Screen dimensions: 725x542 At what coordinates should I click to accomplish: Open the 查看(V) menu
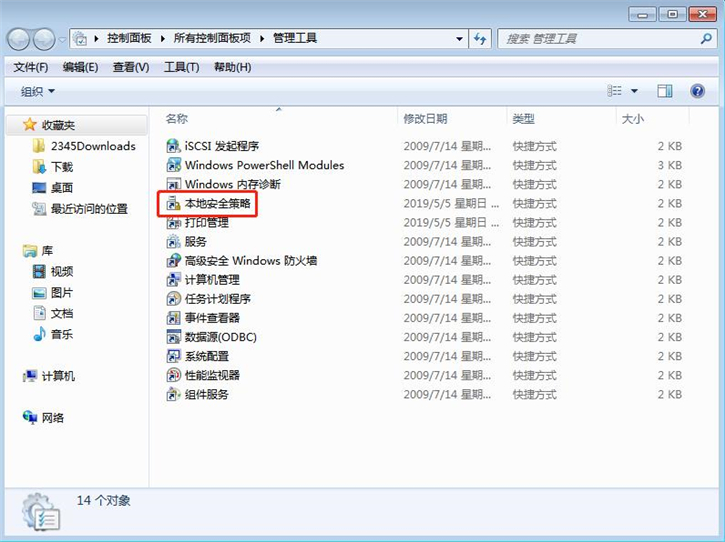(x=131, y=67)
